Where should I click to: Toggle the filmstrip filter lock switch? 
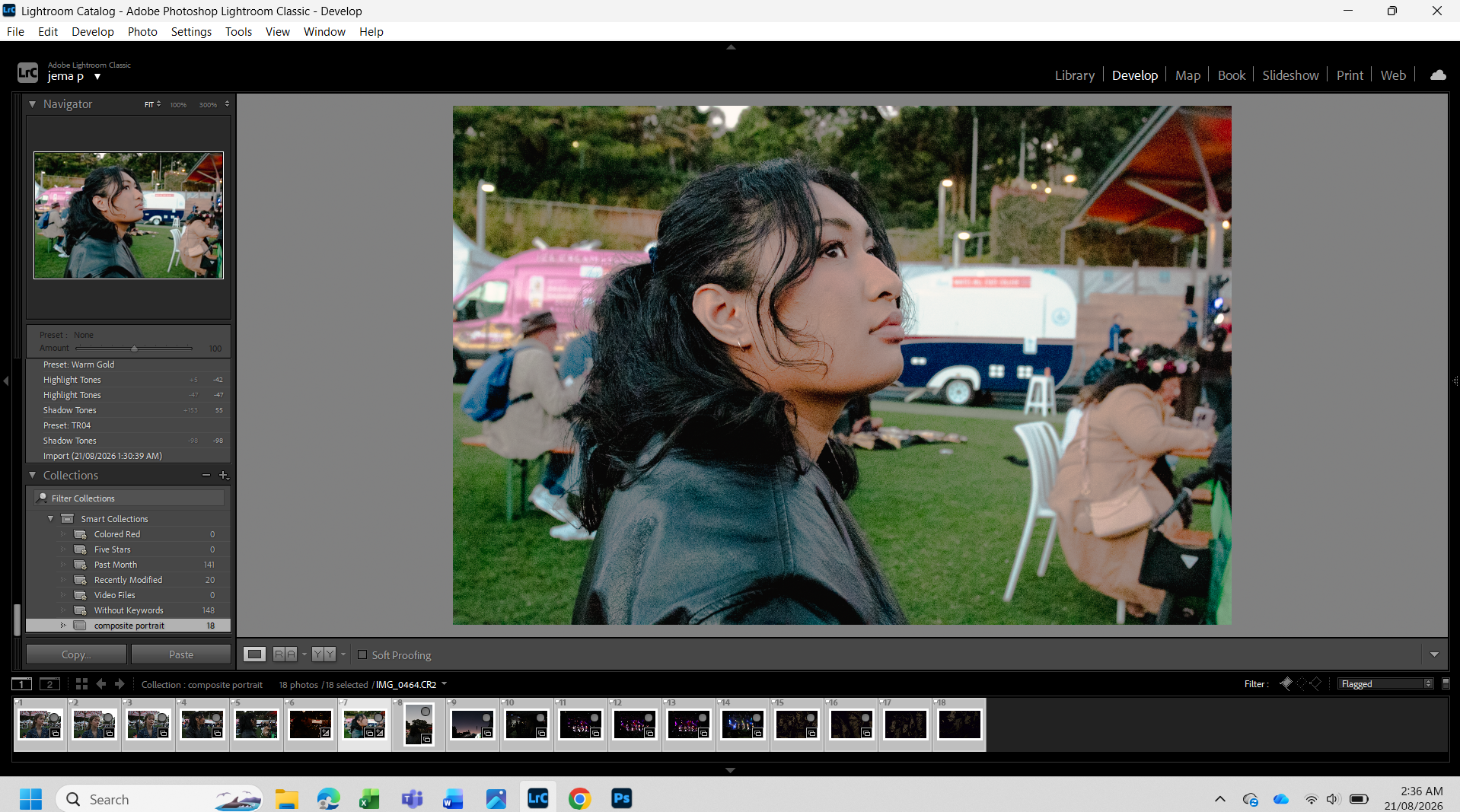pos(1446,683)
